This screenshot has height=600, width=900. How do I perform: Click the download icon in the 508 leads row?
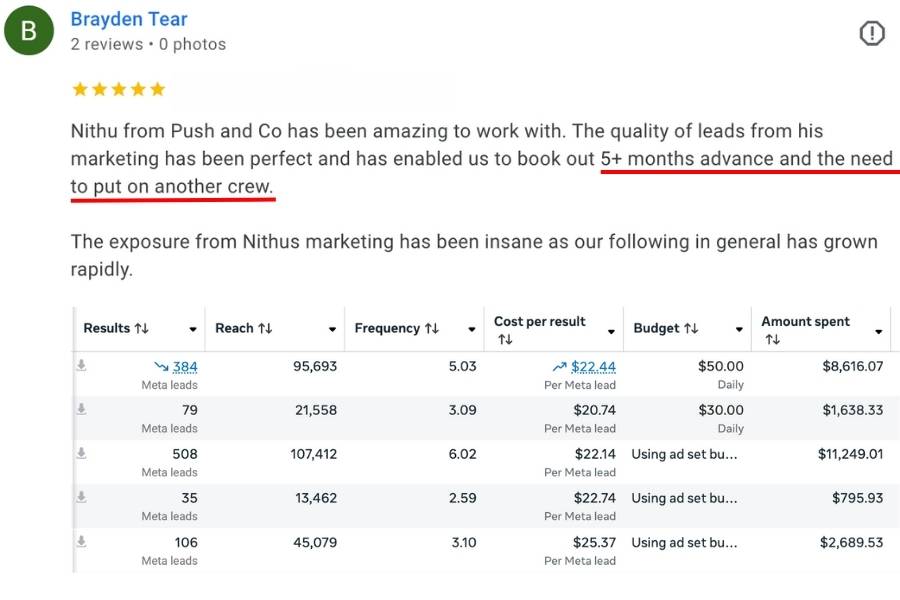tap(82, 453)
